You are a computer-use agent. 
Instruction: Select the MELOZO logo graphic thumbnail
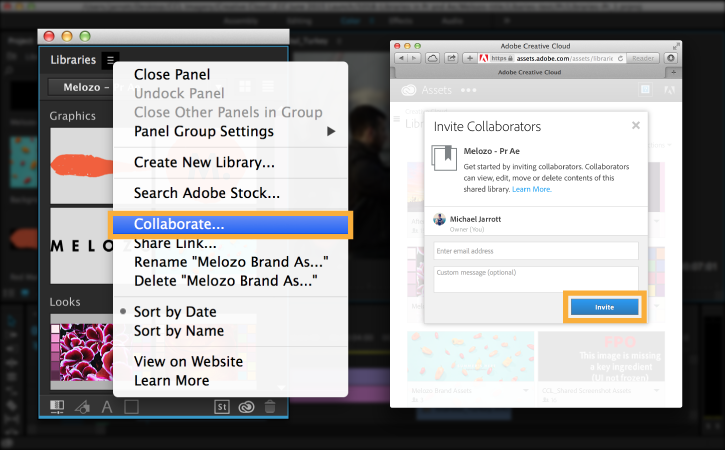81,246
